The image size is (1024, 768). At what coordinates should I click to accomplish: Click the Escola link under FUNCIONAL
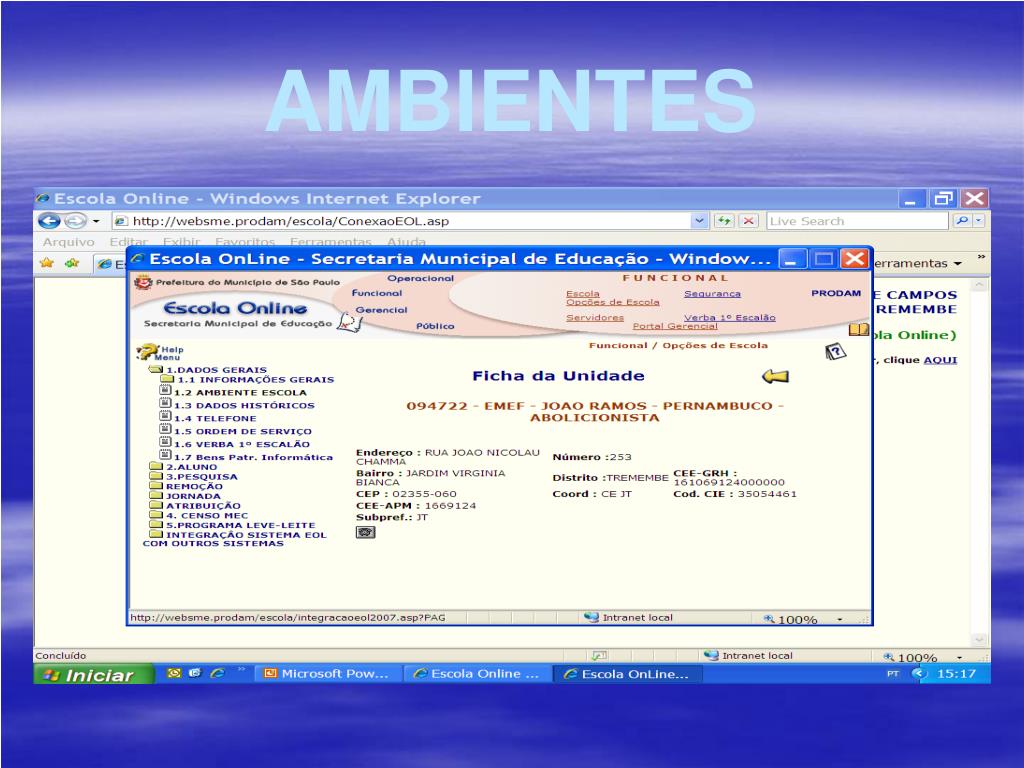click(x=583, y=294)
